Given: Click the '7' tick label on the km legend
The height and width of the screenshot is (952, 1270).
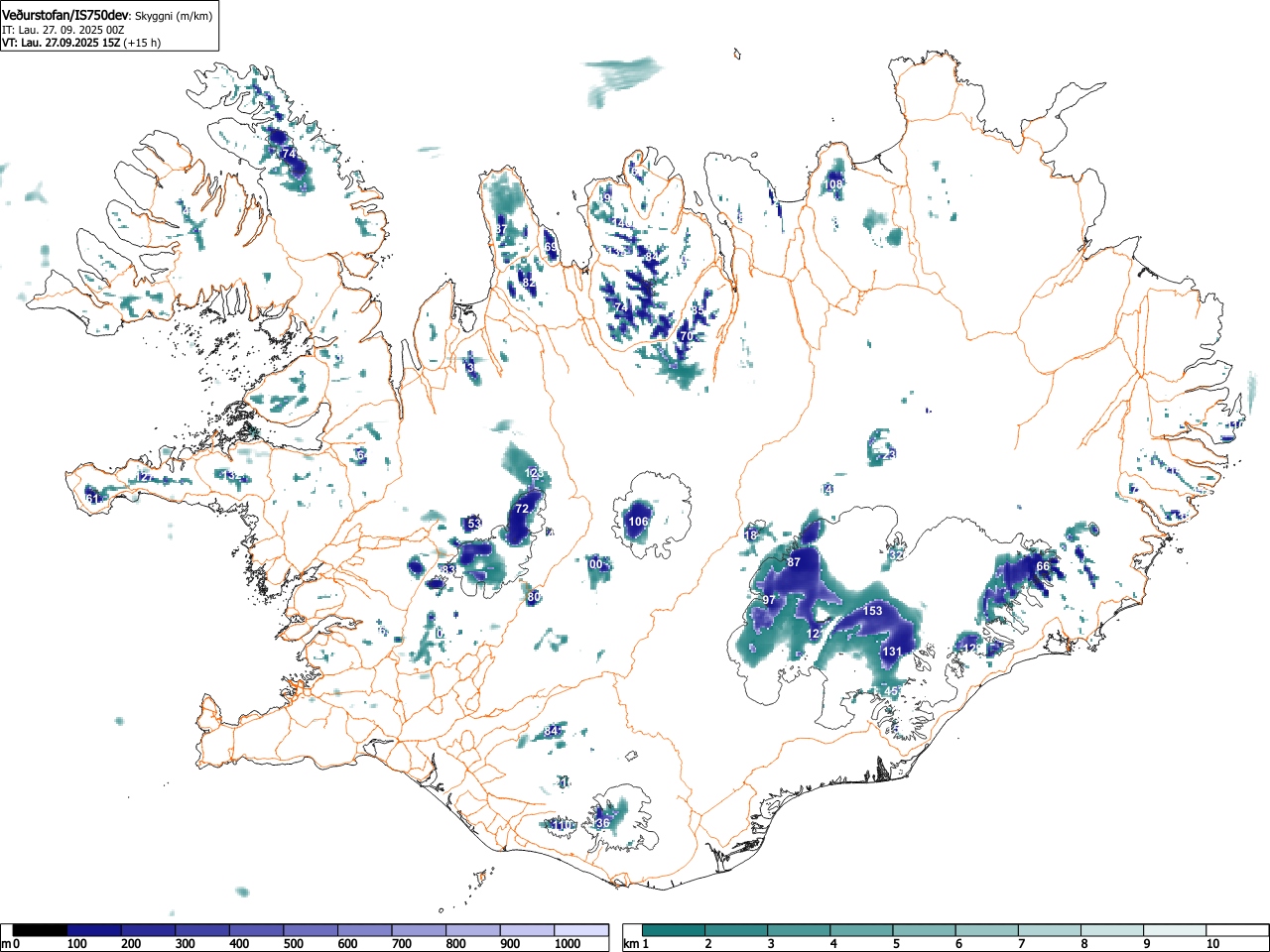Looking at the screenshot, I should [1021, 944].
